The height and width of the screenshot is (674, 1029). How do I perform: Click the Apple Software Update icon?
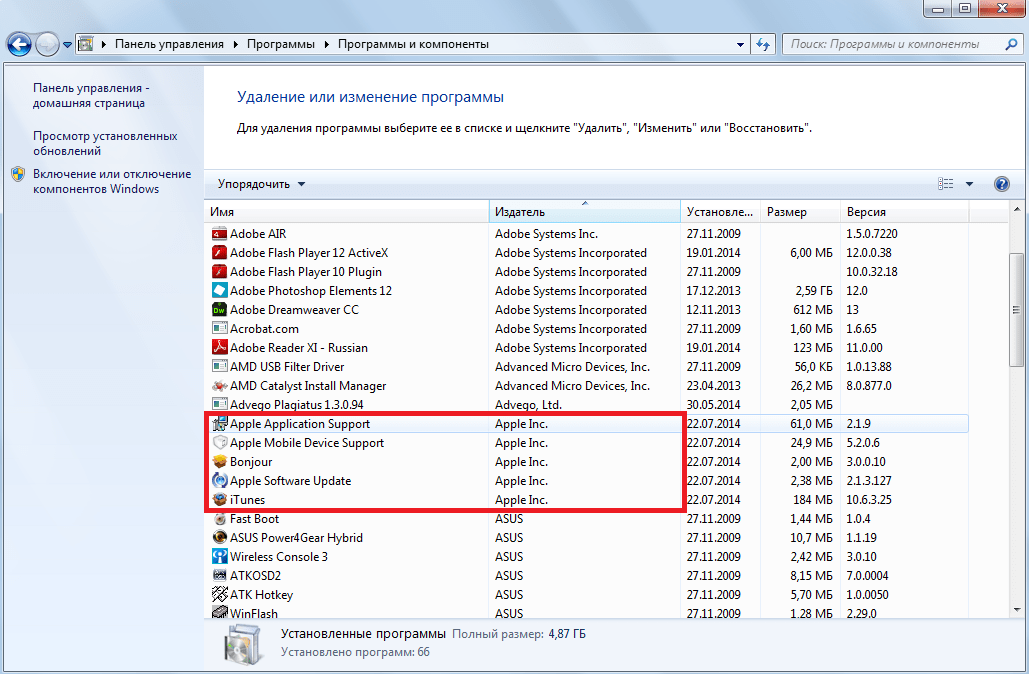pyautogui.click(x=220, y=481)
